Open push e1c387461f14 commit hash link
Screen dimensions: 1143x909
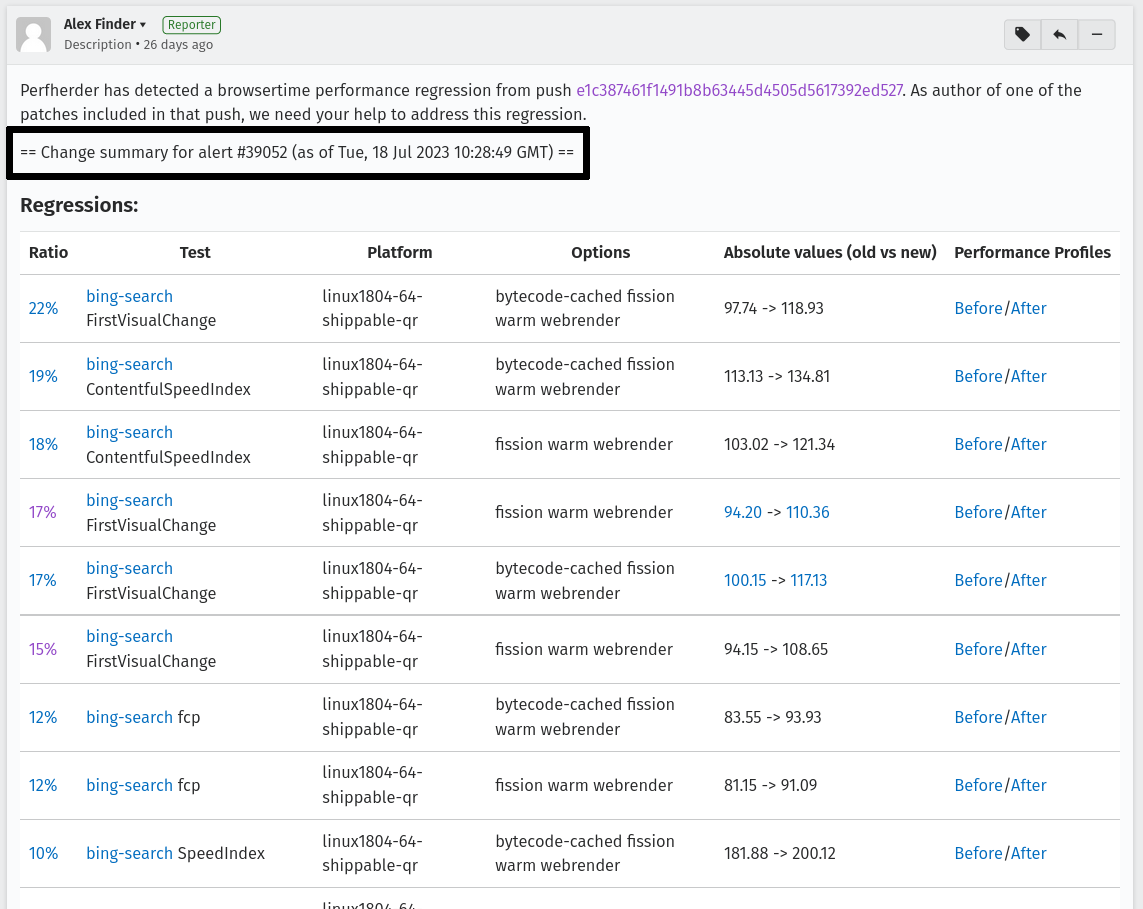coord(739,90)
